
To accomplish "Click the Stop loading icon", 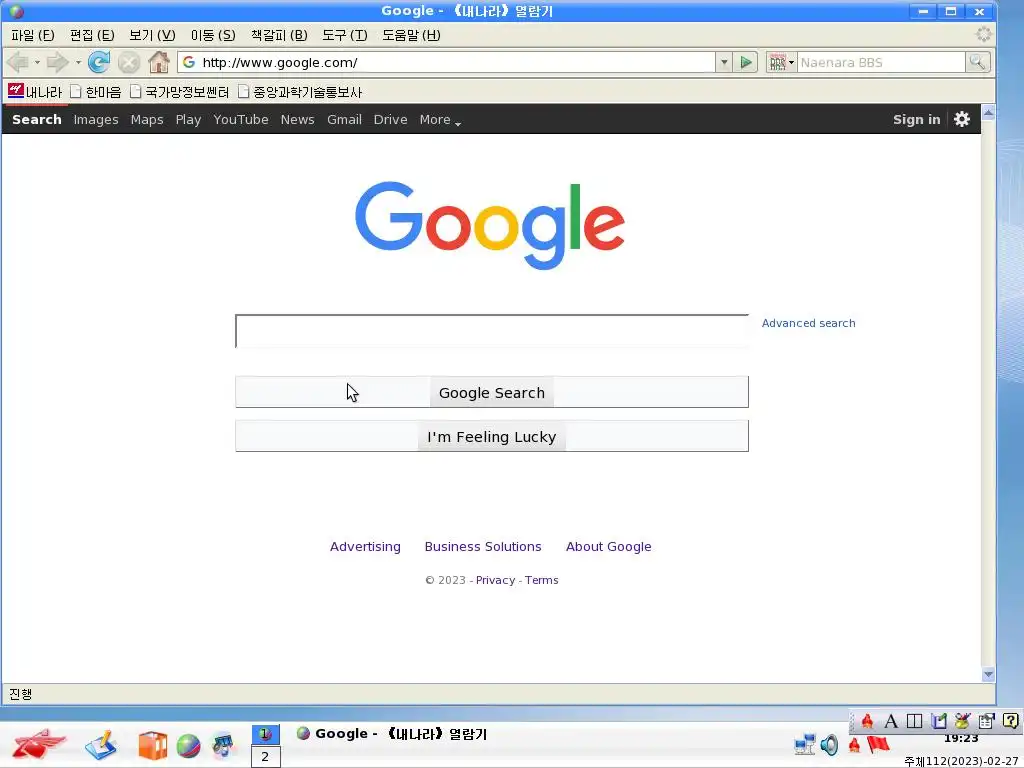I will click(x=129, y=63).
